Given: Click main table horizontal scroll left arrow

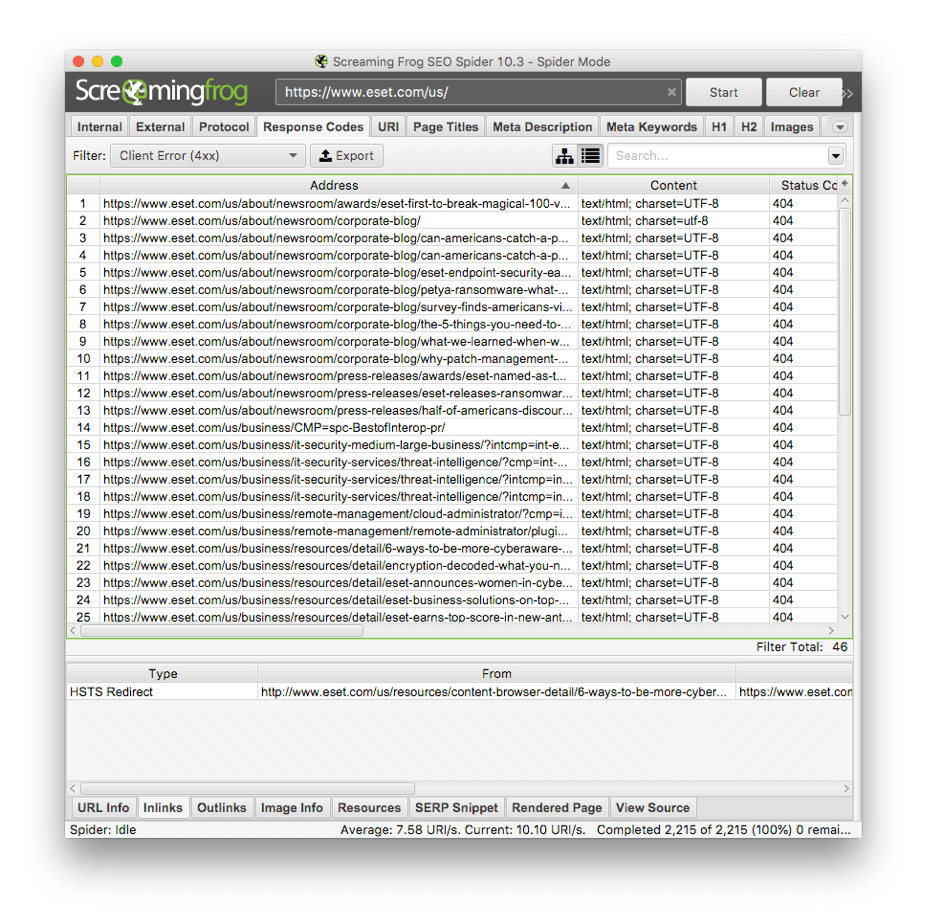Looking at the screenshot, I should [x=73, y=630].
